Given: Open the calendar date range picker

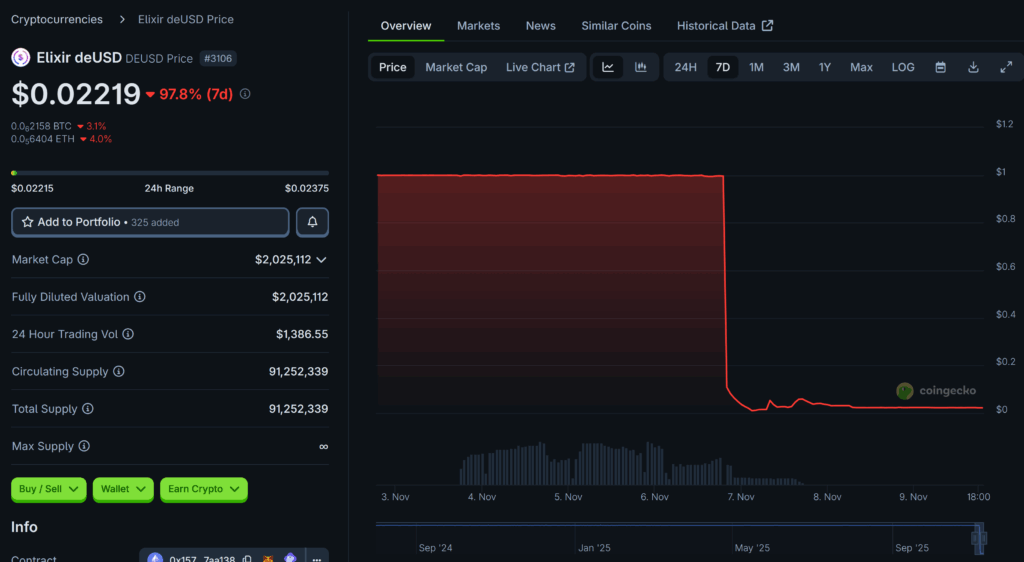Looking at the screenshot, I should pos(940,67).
